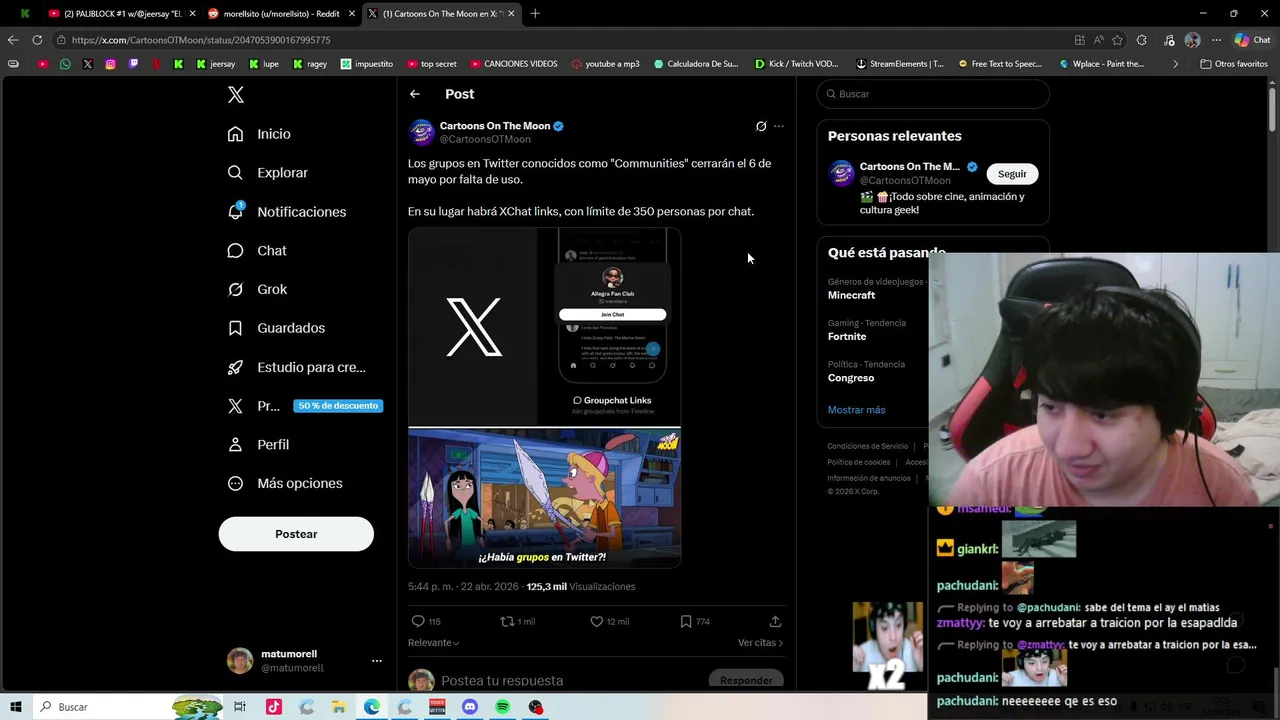Click Mostrar más under trends
The height and width of the screenshot is (720, 1280).
pos(856,410)
